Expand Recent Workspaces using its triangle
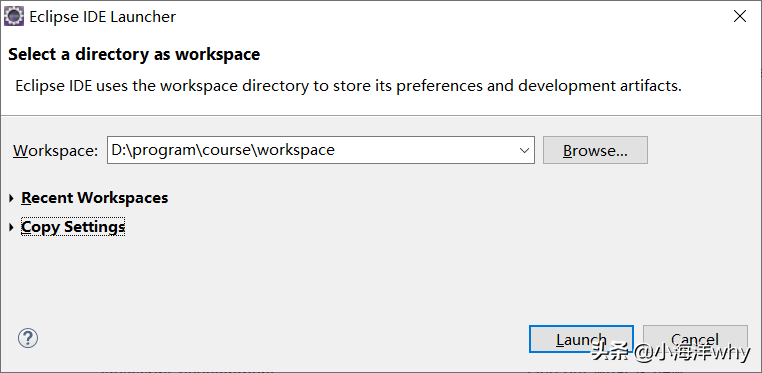 pyautogui.click(x=12, y=198)
